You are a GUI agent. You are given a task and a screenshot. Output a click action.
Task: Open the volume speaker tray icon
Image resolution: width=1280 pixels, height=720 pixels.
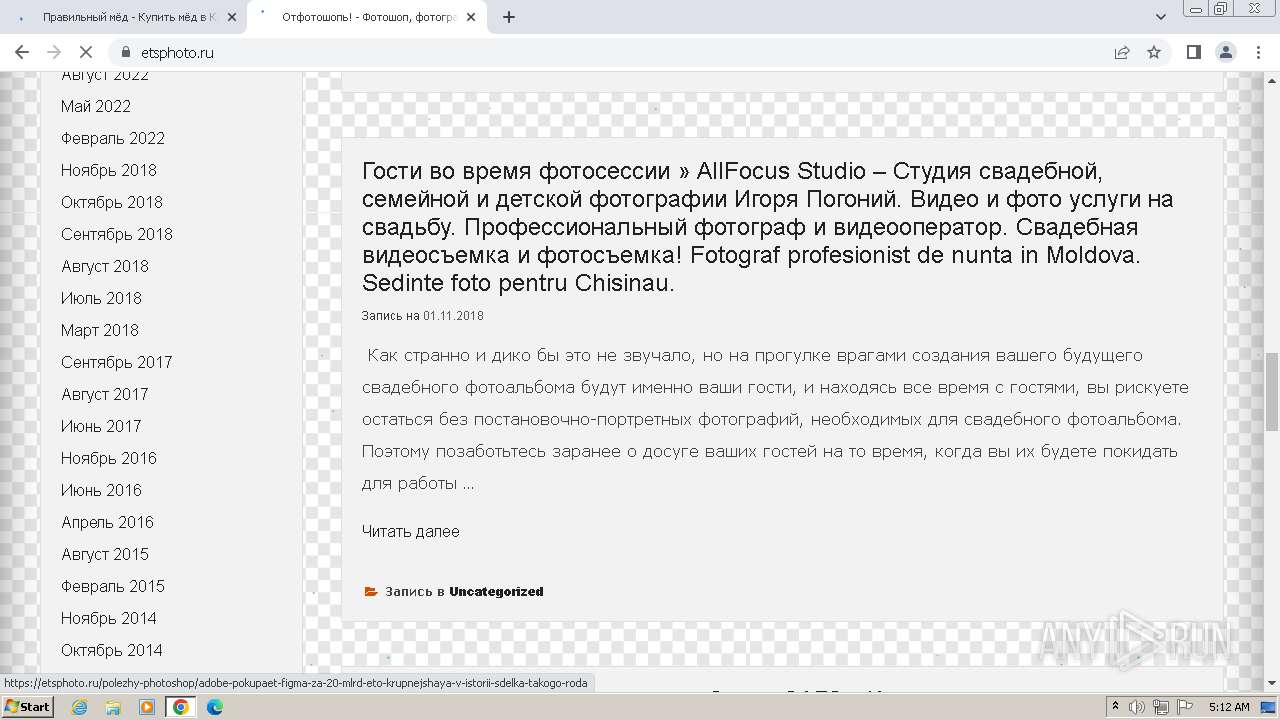(x=1138, y=707)
